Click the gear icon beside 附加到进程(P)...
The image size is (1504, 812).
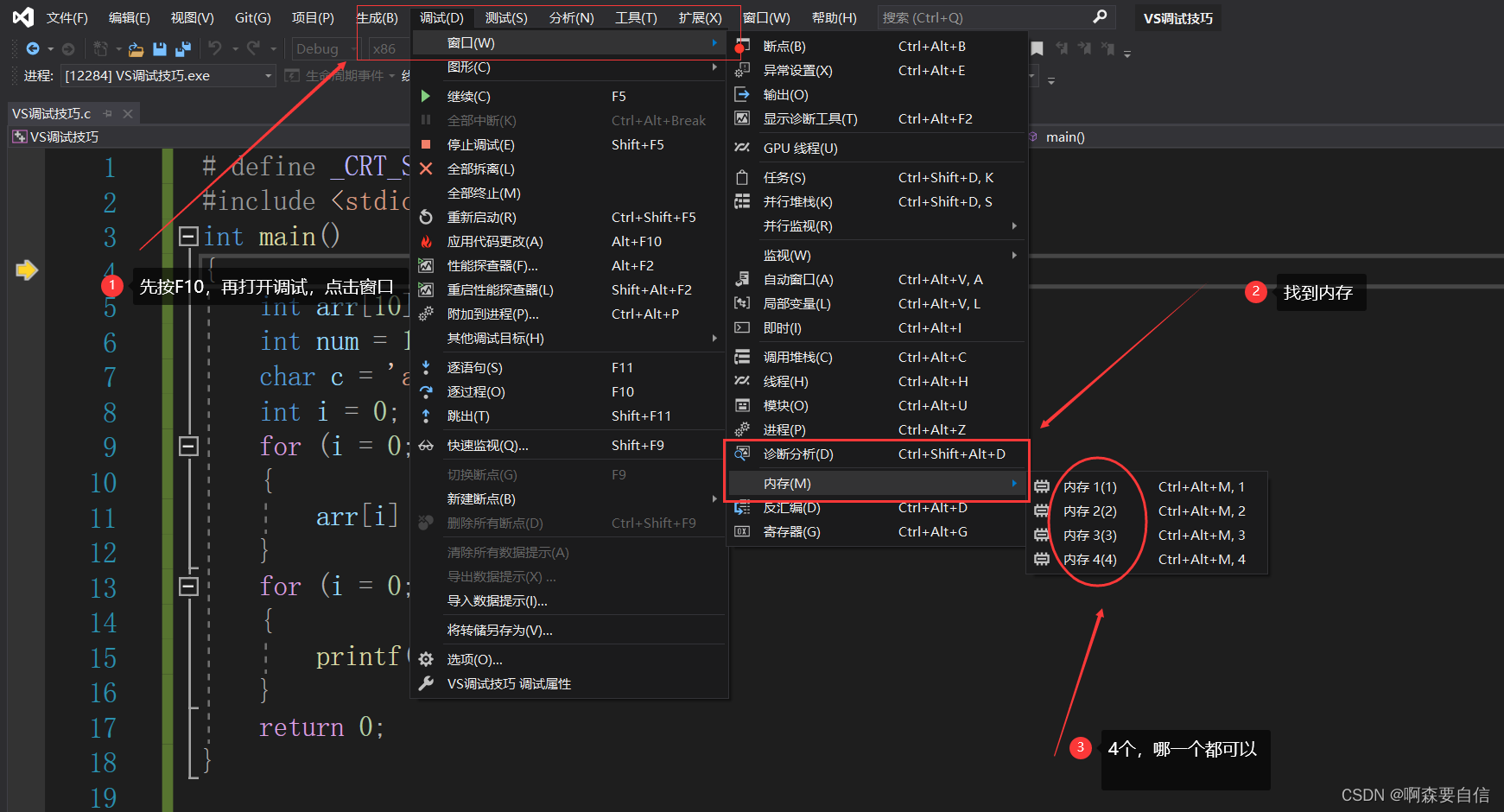[x=426, y=314]
